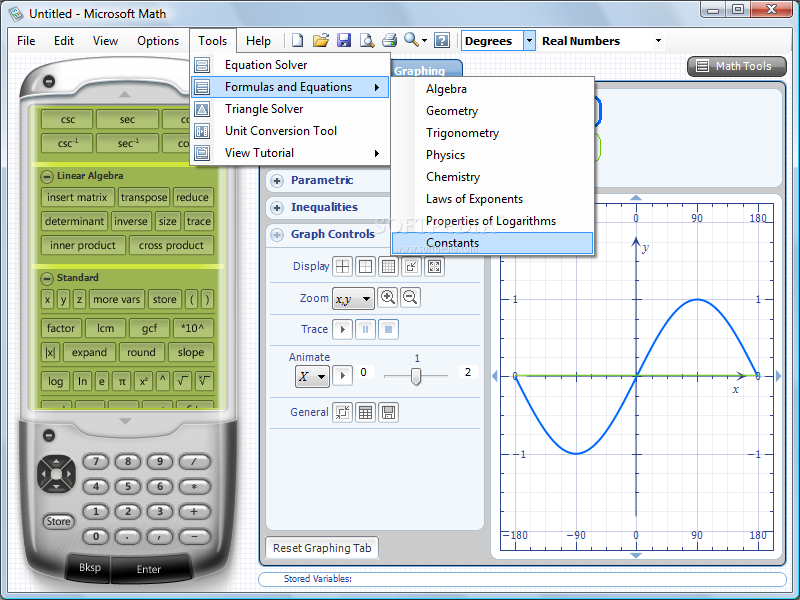Click the pan-left arrow beside the graph
This screenshot has height=600, width=800.
coord(494,376)
